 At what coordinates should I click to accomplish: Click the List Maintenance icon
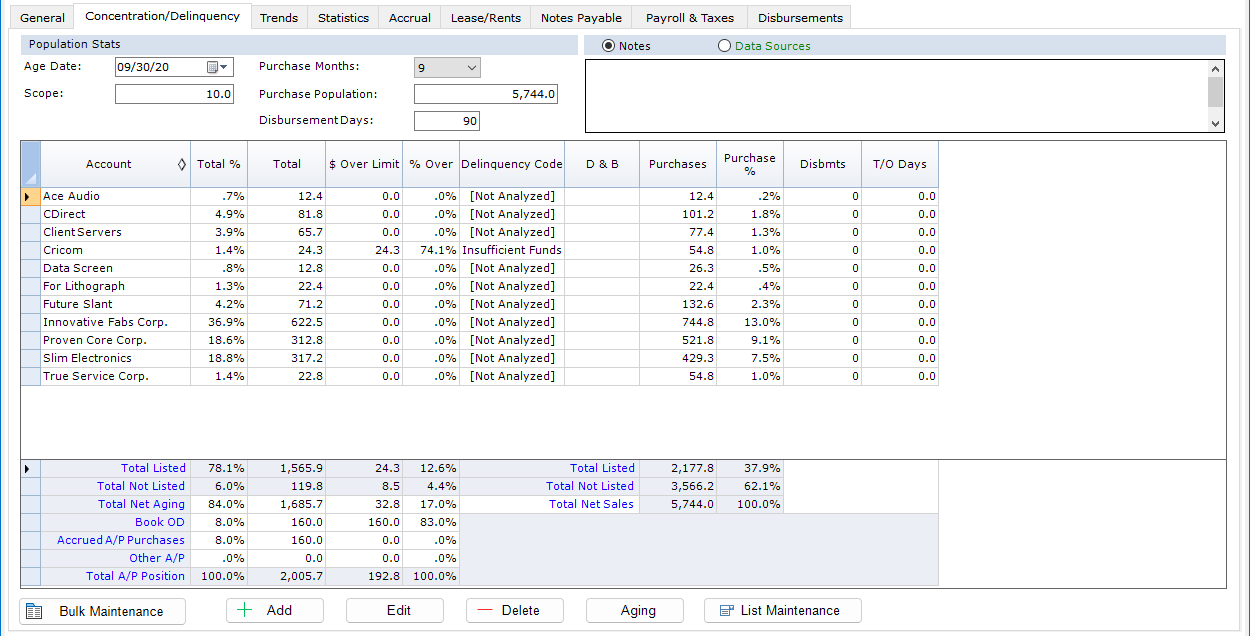coord(727,611)
